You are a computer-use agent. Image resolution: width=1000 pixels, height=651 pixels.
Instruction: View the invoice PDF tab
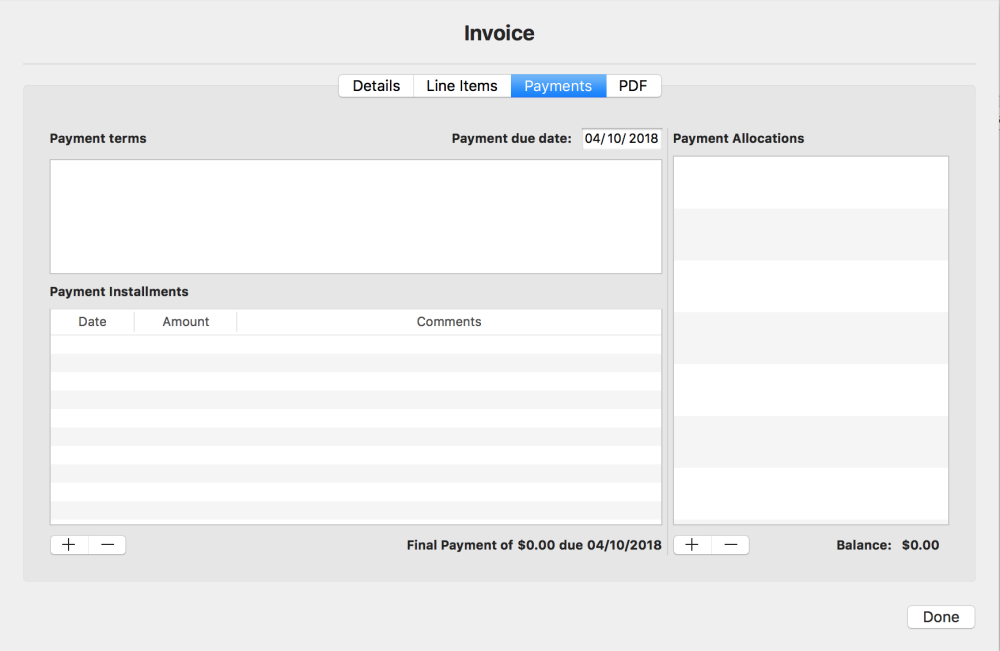(x=633, y=85)
